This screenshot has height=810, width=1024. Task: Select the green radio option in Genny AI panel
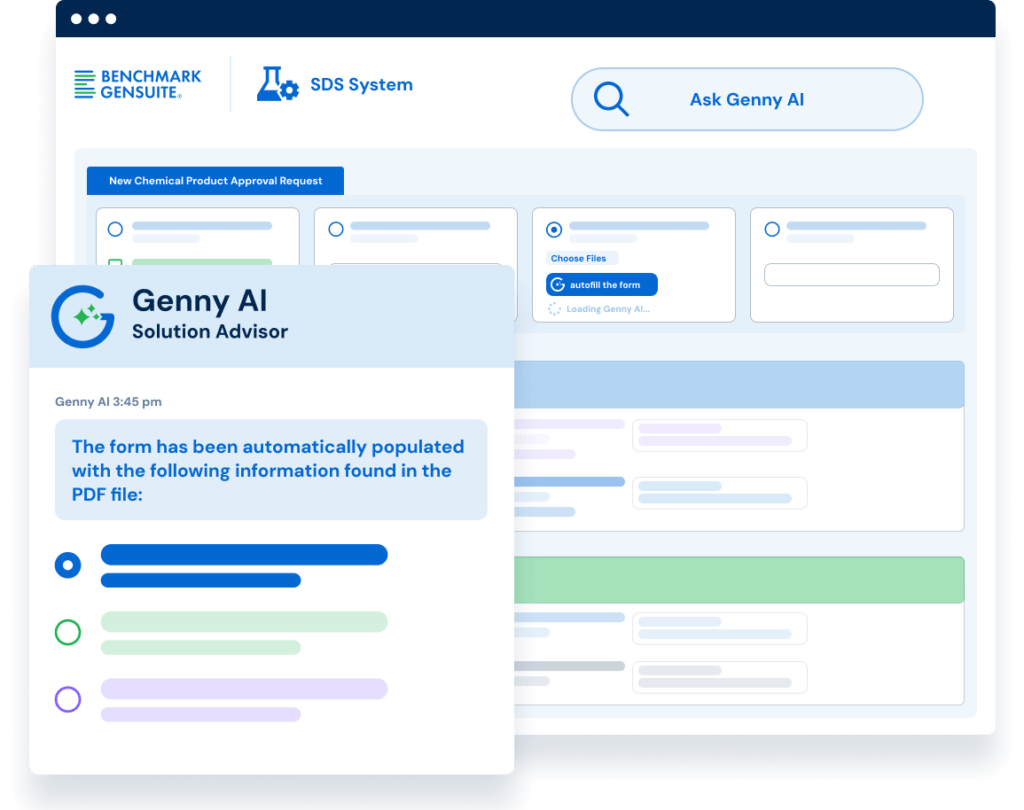click(68, 632)
